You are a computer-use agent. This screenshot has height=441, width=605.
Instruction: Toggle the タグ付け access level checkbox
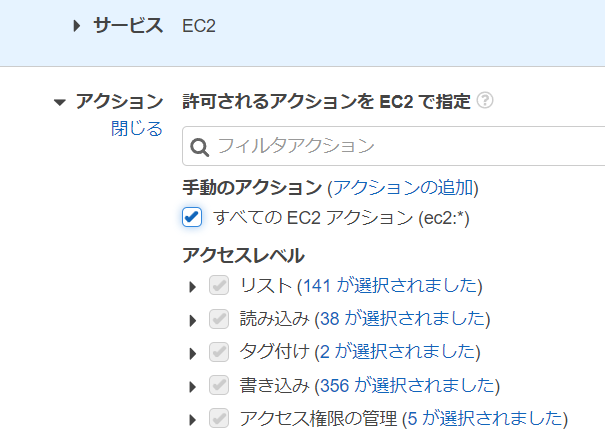pos(218,353)
